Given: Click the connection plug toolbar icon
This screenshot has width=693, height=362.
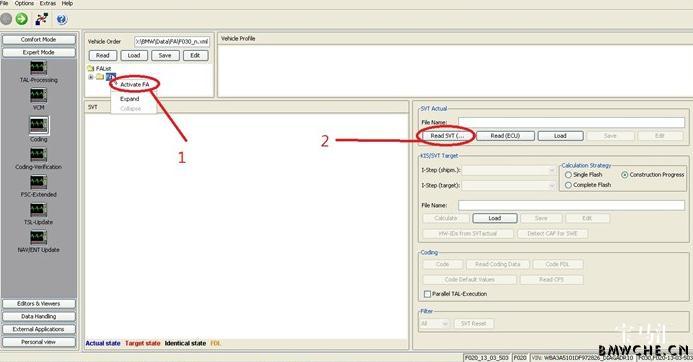Looking at the screenshot, I should tap(42, 19).
